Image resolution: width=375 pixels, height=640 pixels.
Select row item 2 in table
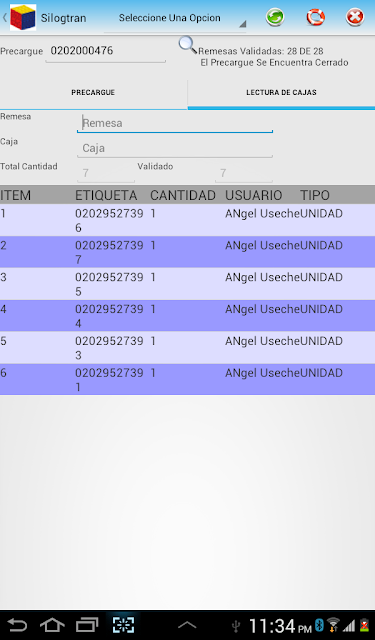pos(187,252)
